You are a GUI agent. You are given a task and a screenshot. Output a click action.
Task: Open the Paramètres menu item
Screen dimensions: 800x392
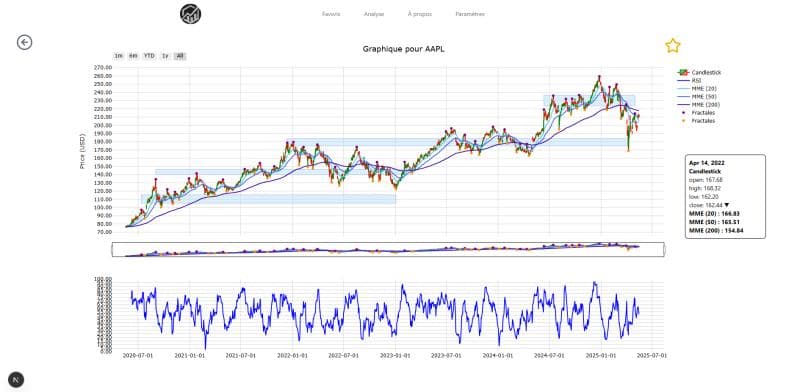(x=470, y=14)
